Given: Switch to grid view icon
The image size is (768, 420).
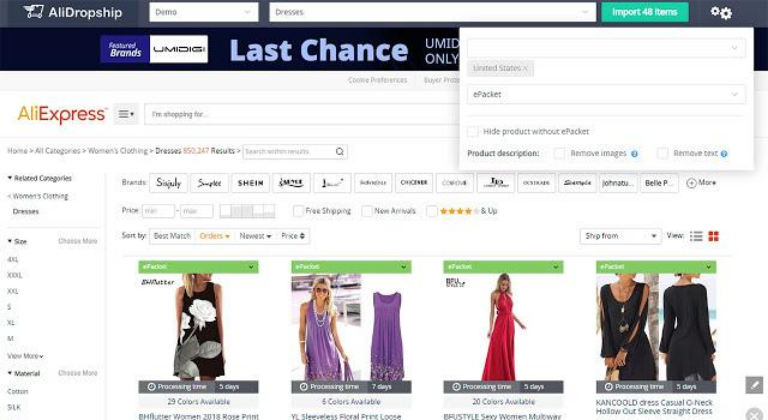Looking at the screenshot, I should coord(713,236).
